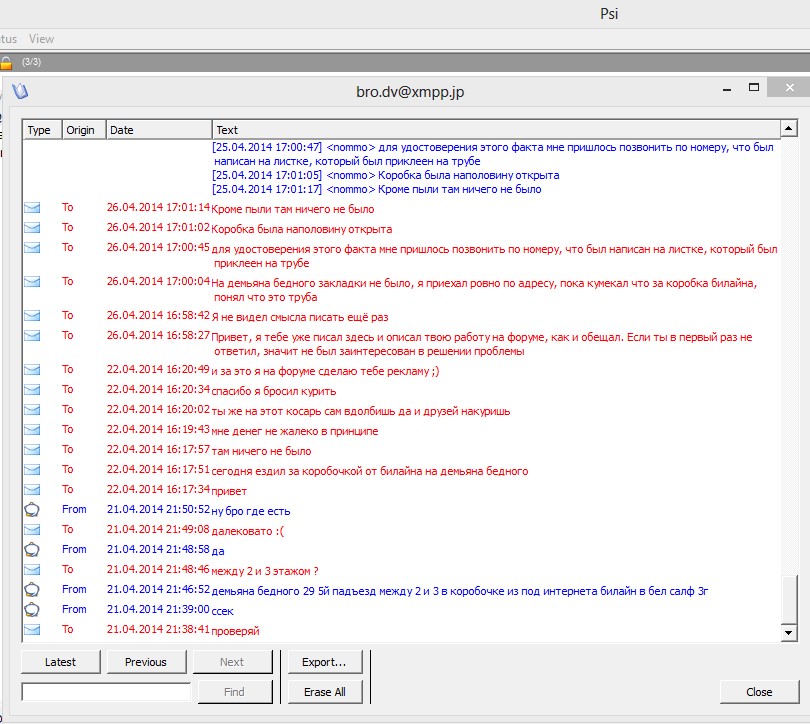This screenshot has width=810, height=724.
Task: Click the Next history button
Action: pos(232,662)
